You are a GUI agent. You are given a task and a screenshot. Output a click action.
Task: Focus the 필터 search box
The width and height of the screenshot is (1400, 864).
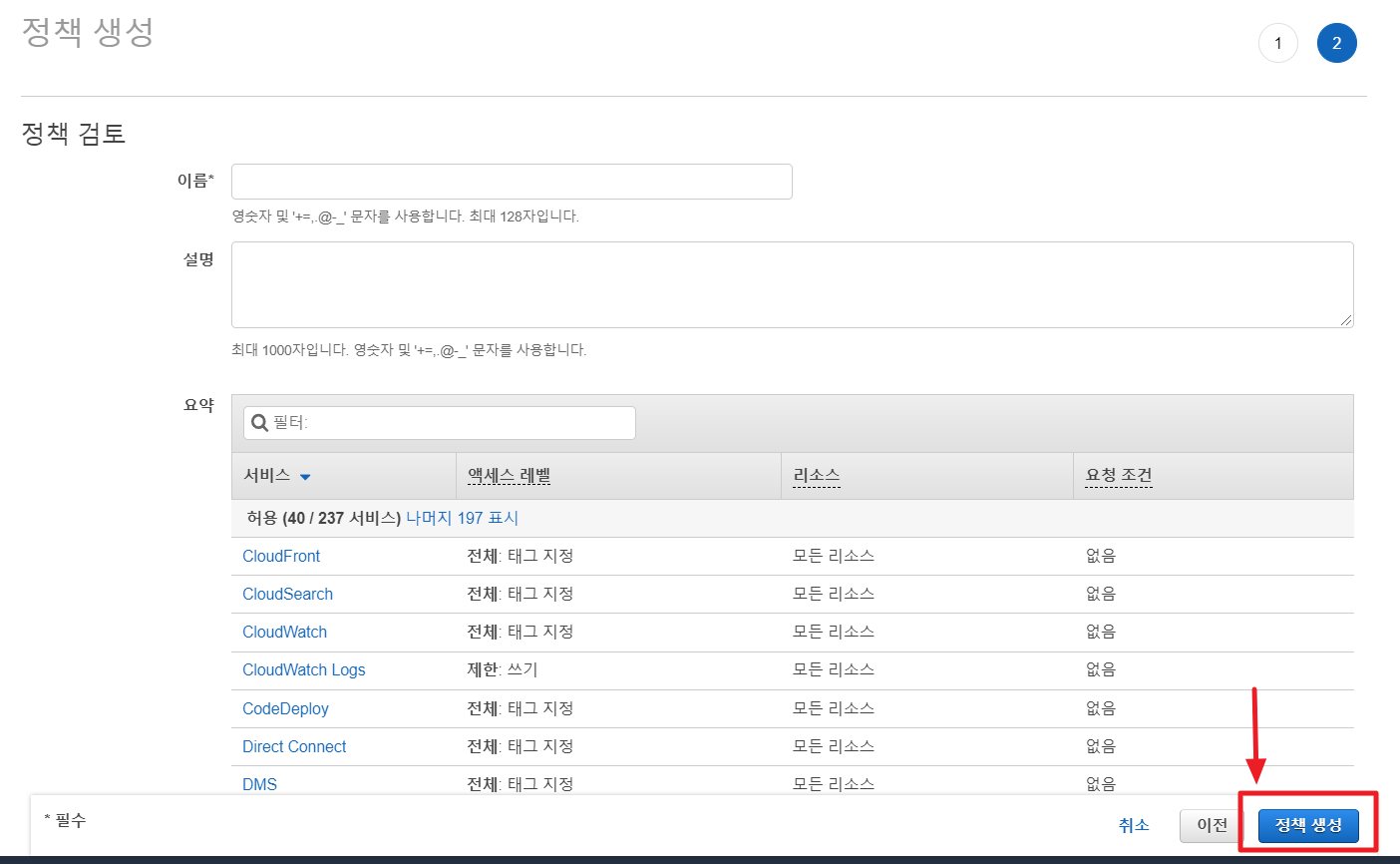[x=451, y=423]
